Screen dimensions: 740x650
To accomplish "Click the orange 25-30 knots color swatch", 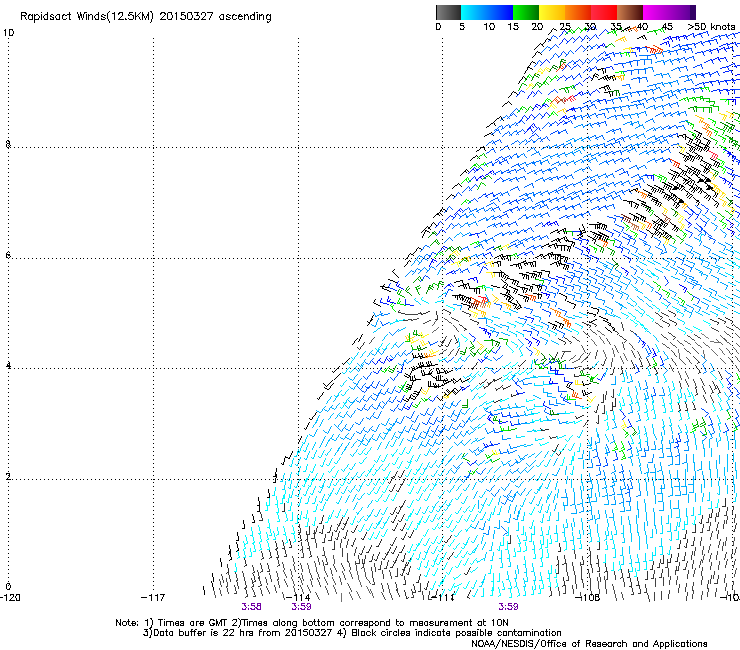I will pyautogui.click(x=578, y=12).
